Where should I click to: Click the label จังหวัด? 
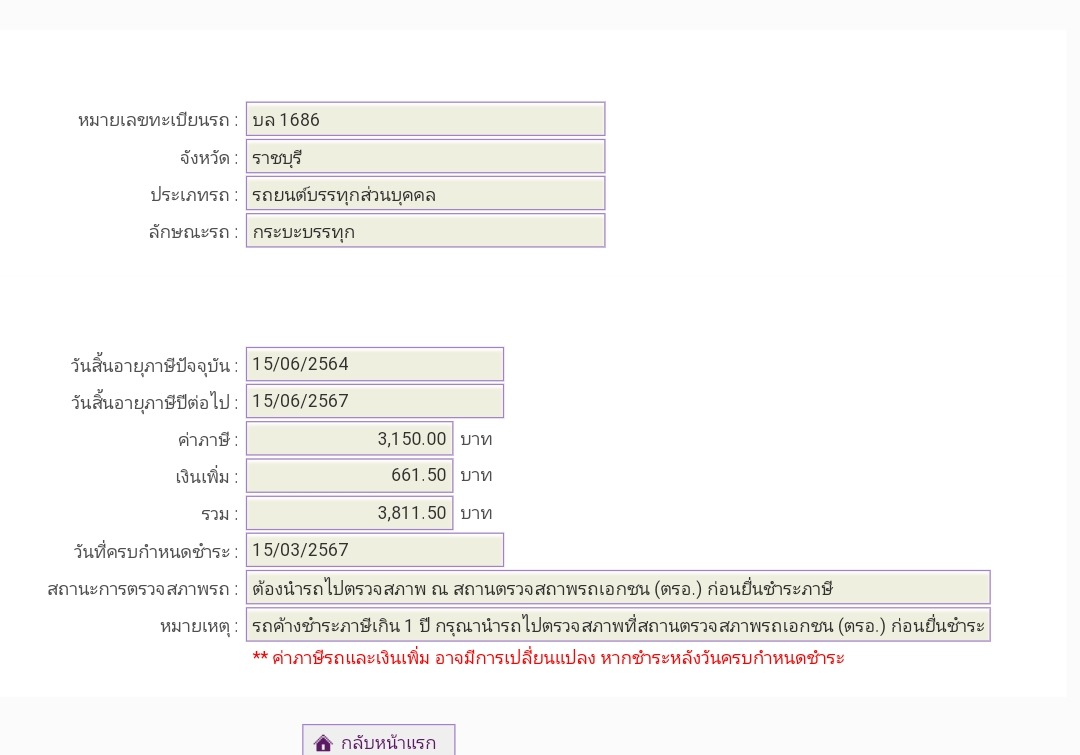coord(209,158)
